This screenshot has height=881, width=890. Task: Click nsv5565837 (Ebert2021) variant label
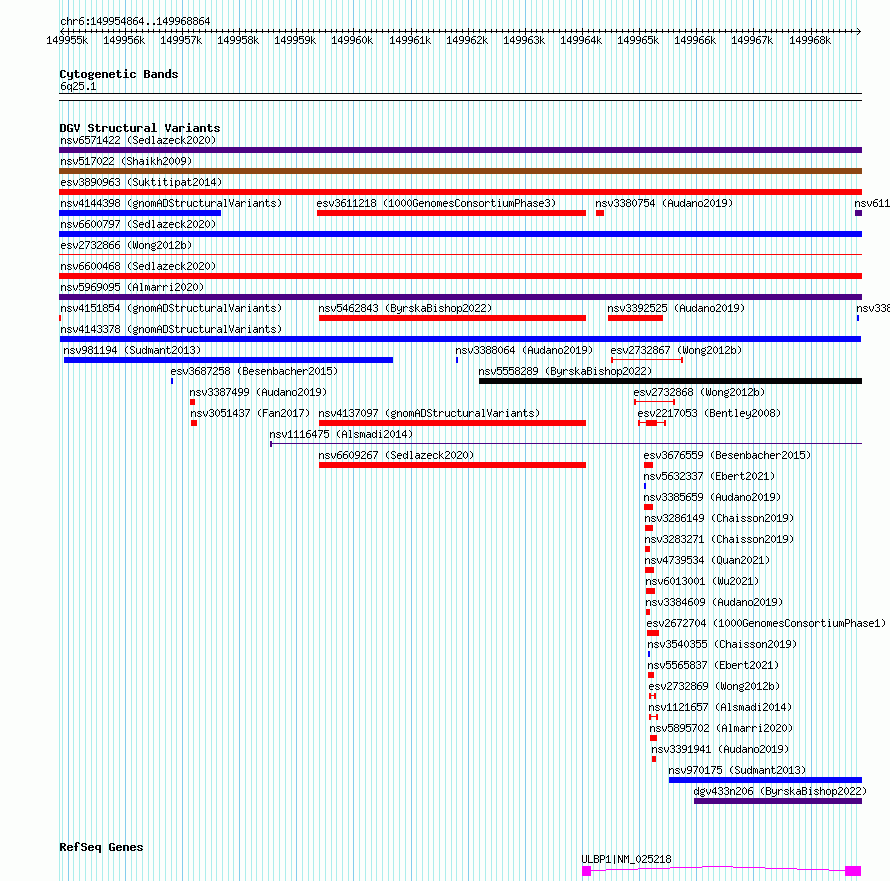pos(713,665)
